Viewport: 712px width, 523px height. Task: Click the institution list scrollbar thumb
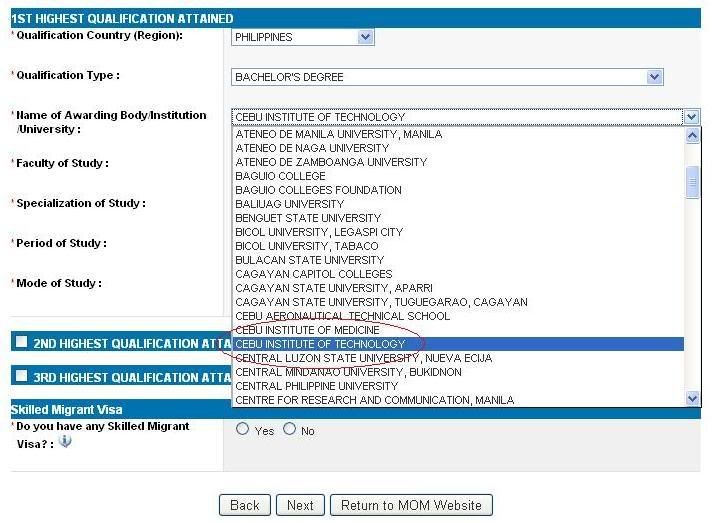coord(692,183)
